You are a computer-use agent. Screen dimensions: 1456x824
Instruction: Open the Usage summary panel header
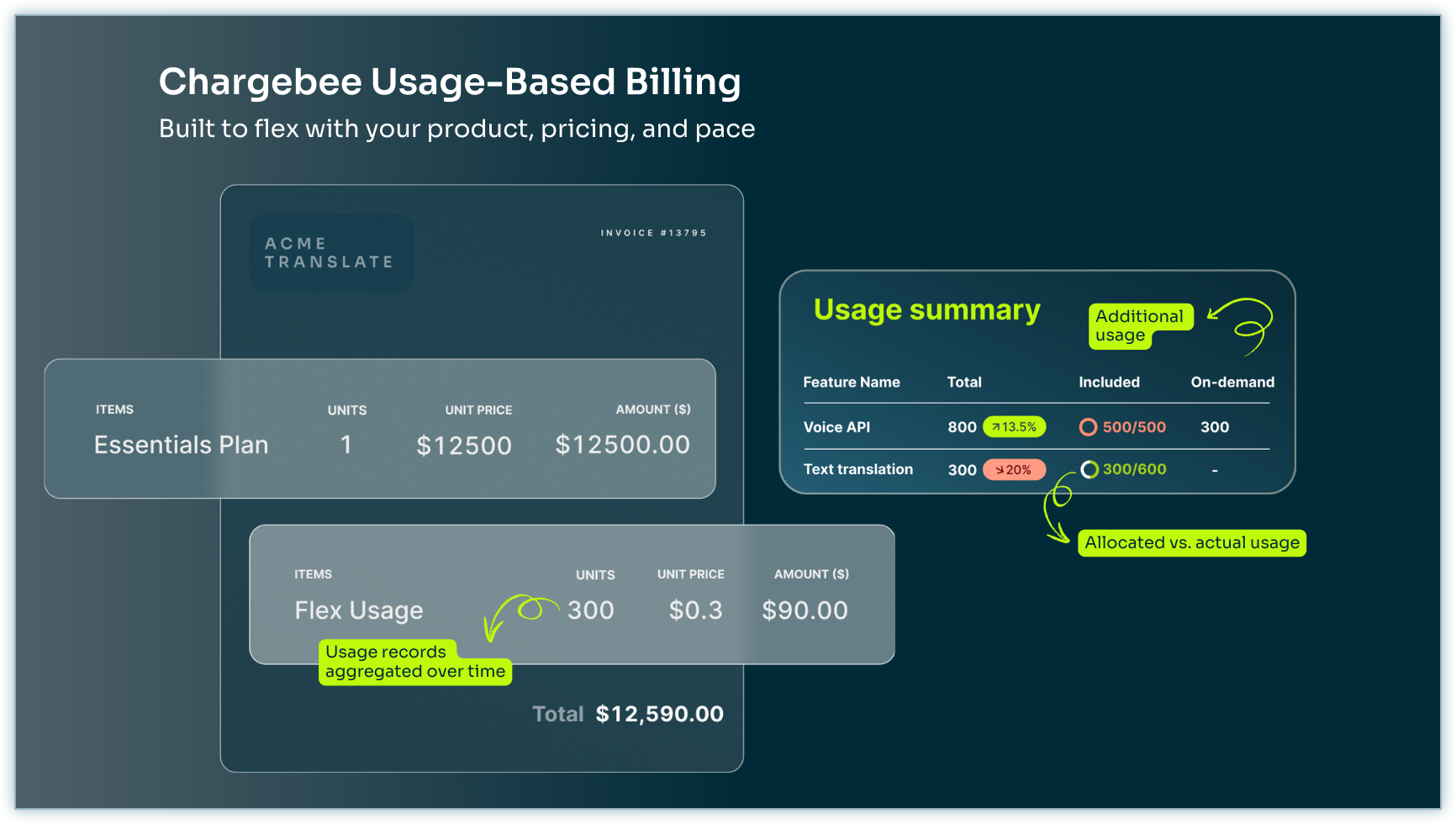926,309
